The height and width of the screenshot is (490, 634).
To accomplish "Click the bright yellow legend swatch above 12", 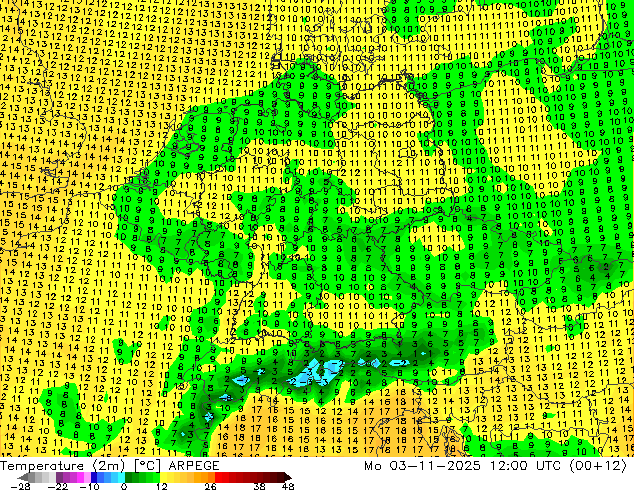I will (x=163, y=477).
